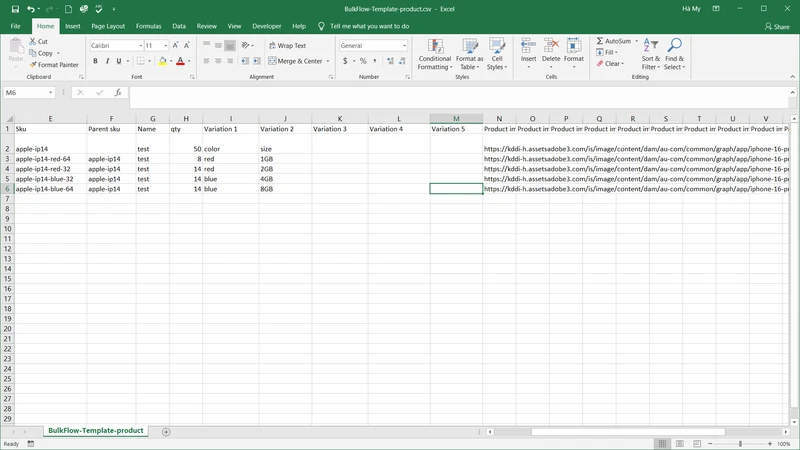Click the yellow fill color swatch

[x=162, y=61]
